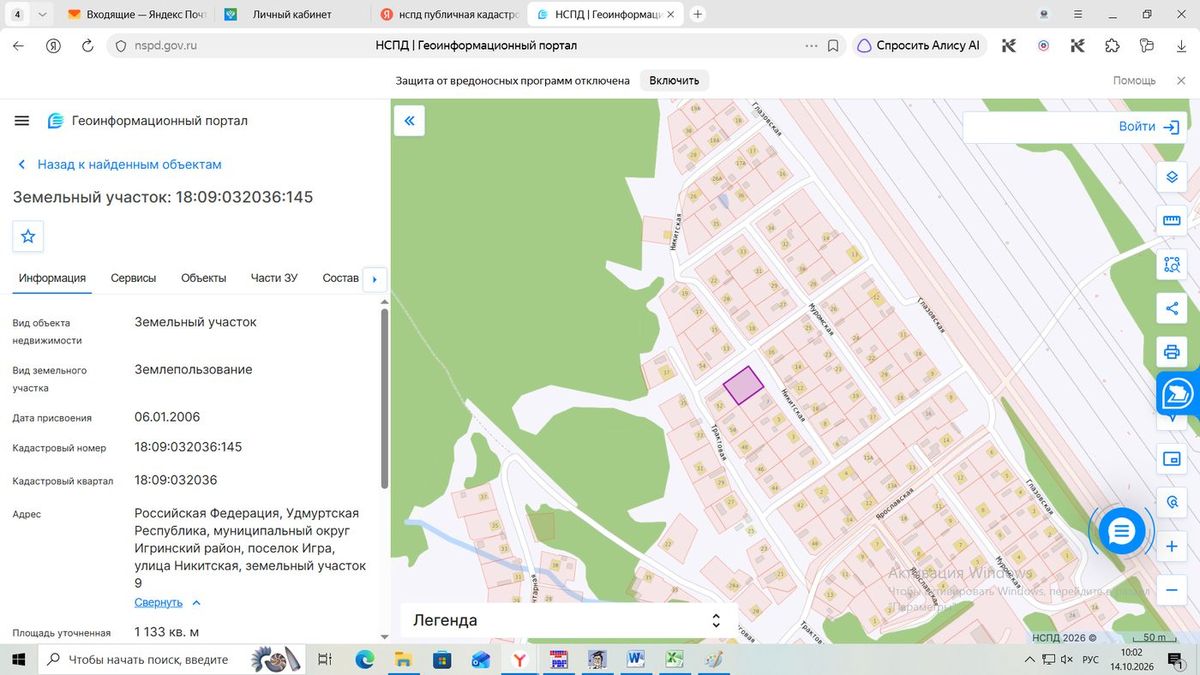Add the land plot to favorites with the star
This screenshot has height=675, width=1200.
28,236
